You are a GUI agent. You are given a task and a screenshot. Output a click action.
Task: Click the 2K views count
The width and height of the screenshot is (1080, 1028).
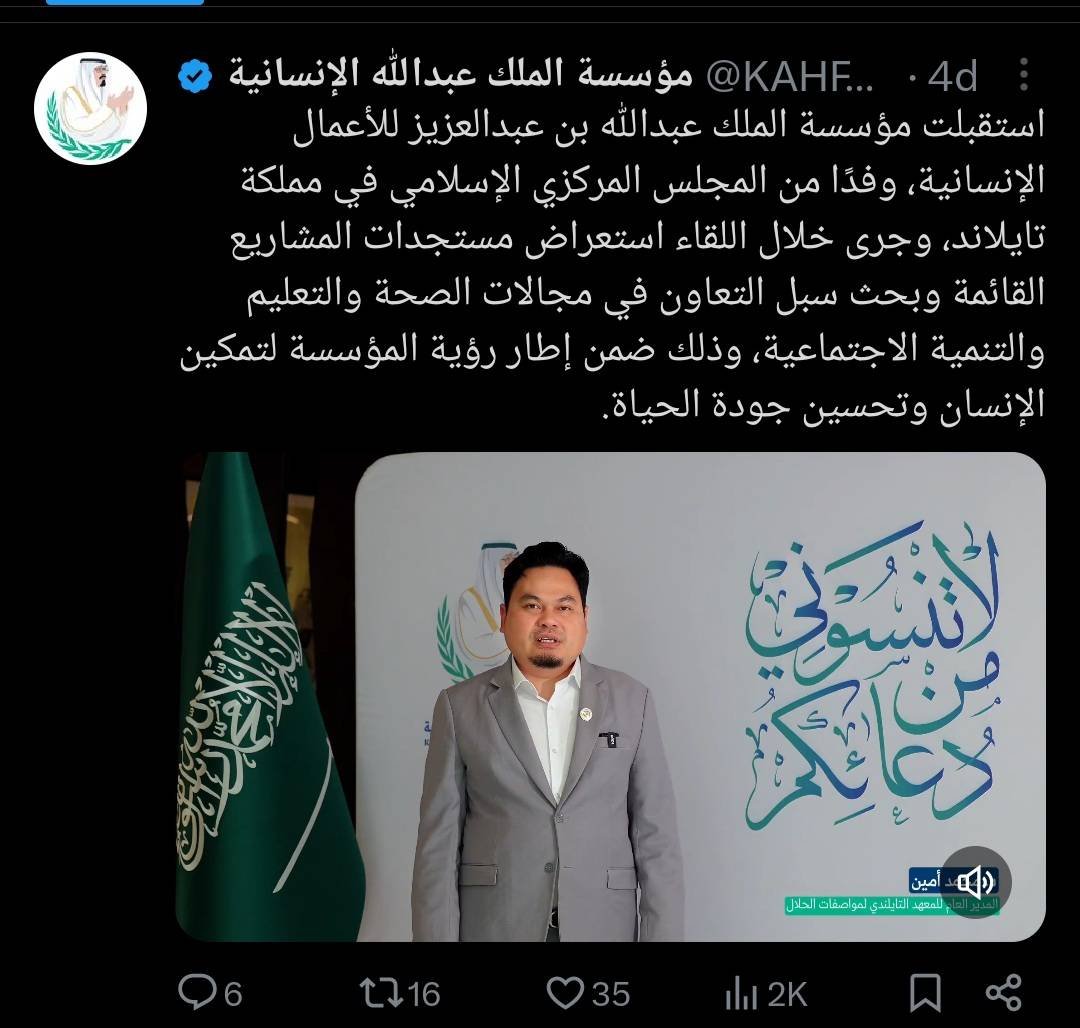[787, 994]
